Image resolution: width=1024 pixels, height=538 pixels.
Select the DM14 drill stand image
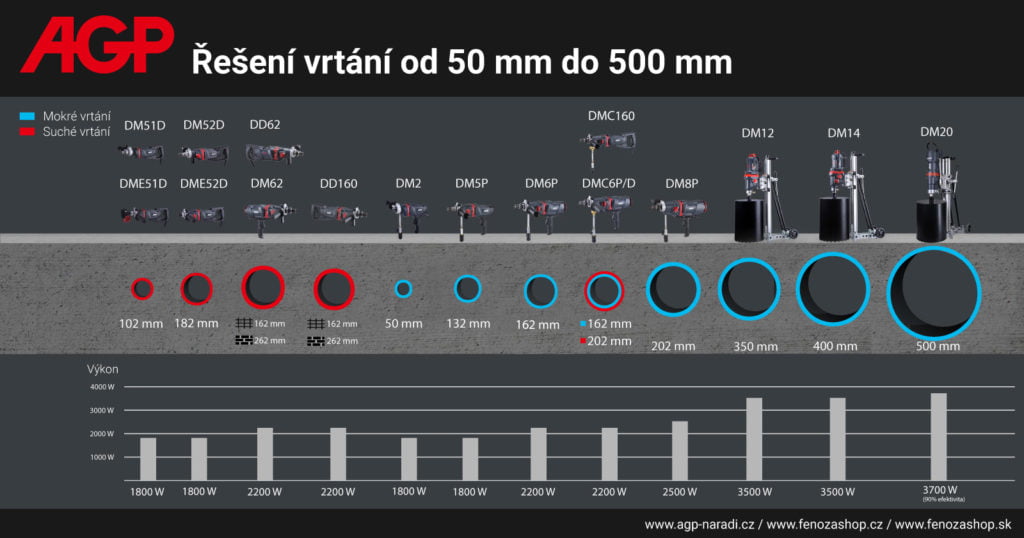point(852,196)
